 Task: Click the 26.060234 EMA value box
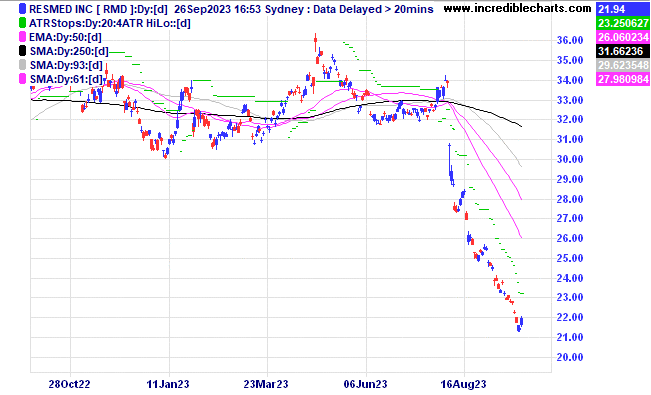(622, 37)
